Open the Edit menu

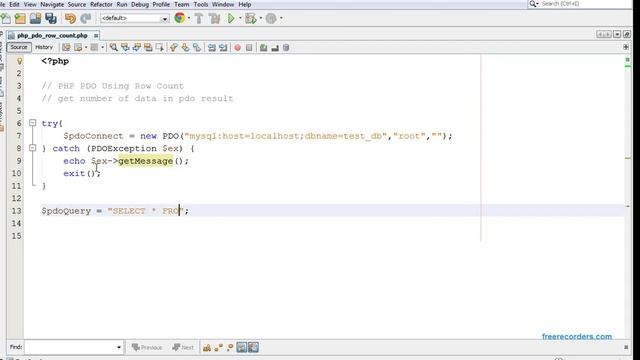coord(14,4)
